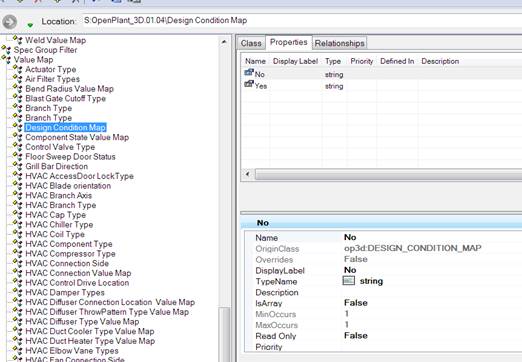Click the Grill Bar Direction icon

tap(18, 165)
